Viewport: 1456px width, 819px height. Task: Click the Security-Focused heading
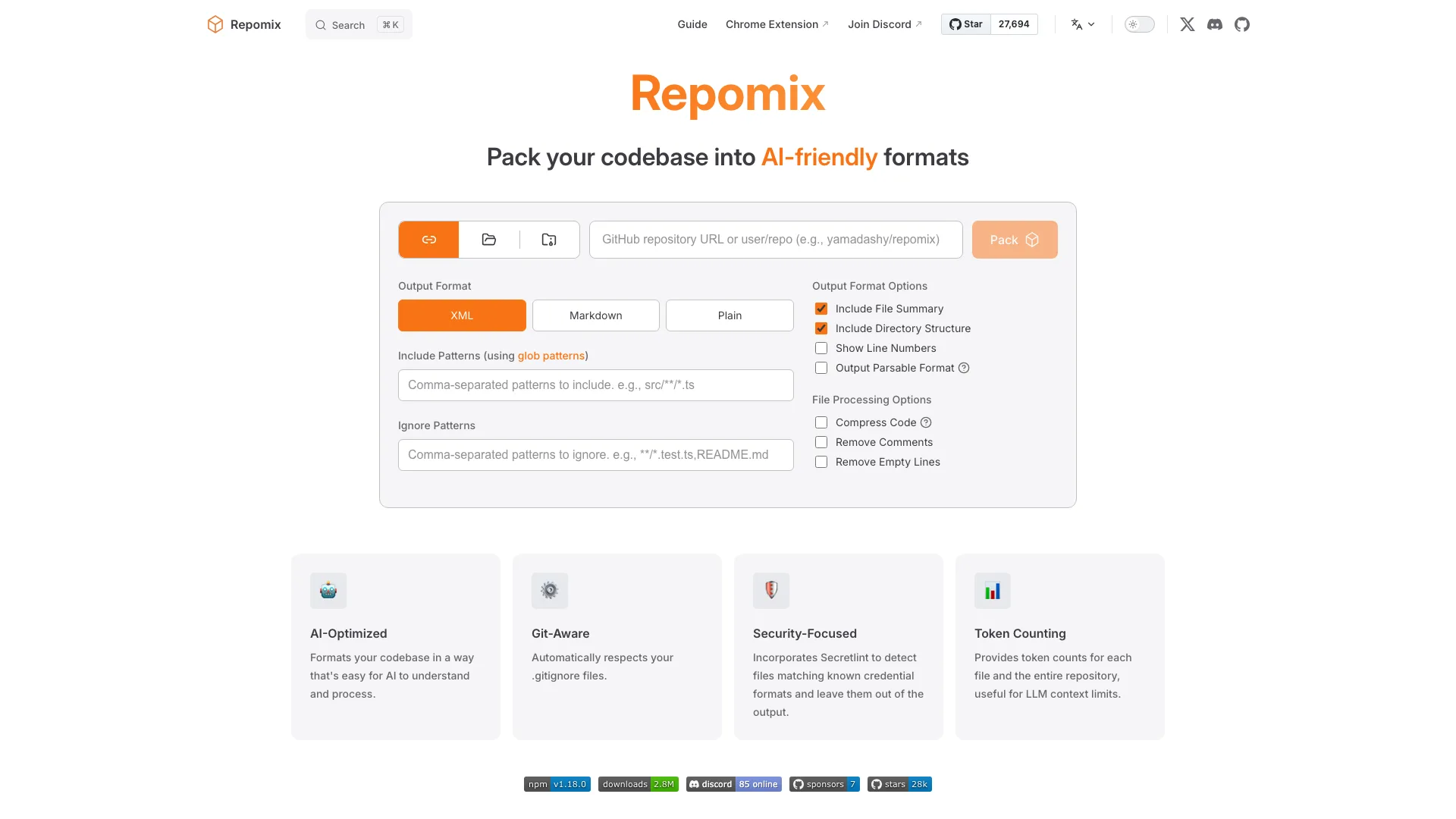tap(805, 633)
